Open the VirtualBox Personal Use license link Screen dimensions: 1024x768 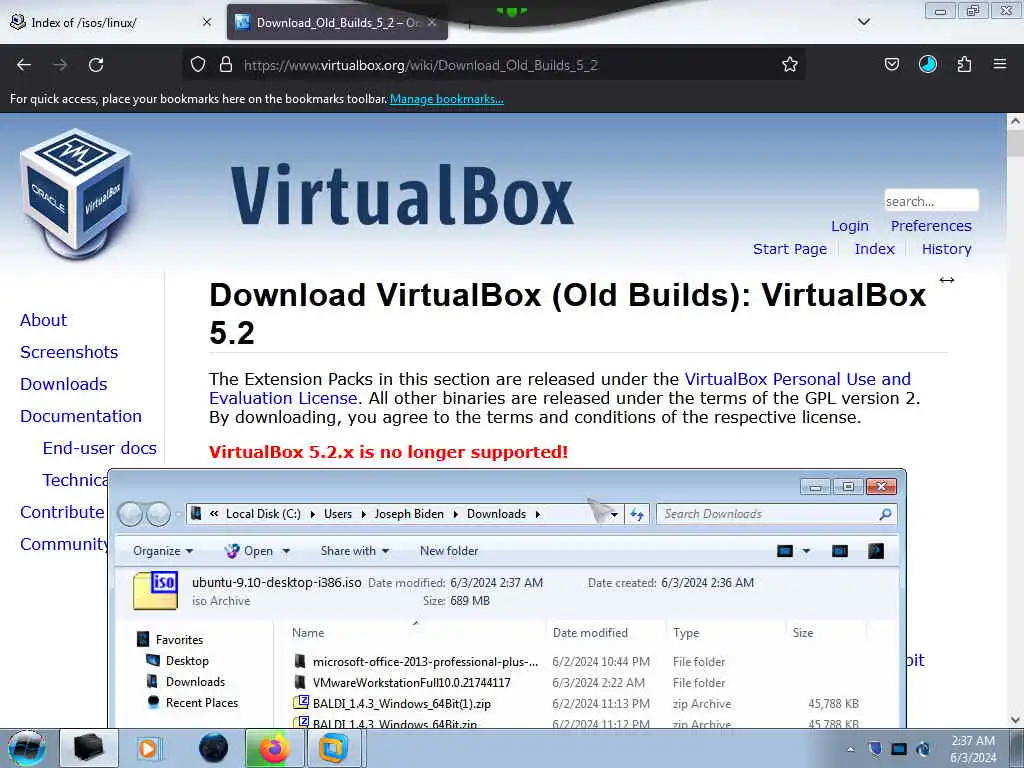[797, 379]
